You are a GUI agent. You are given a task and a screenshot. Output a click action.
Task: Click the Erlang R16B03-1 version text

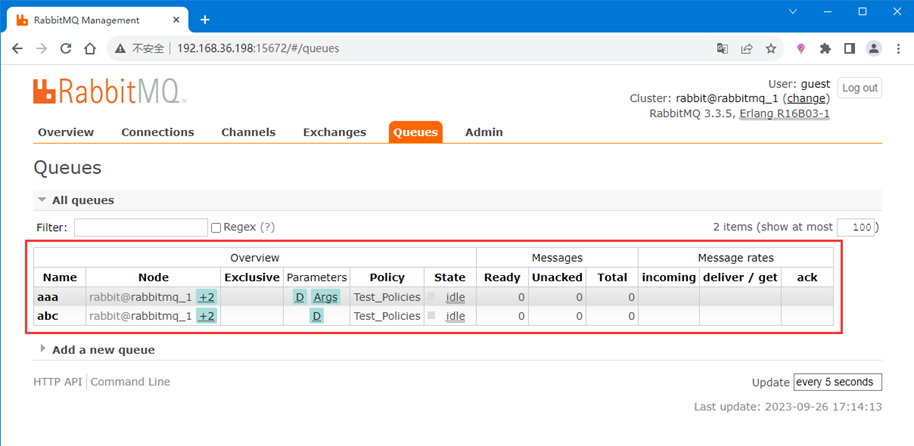pos(785,114)
